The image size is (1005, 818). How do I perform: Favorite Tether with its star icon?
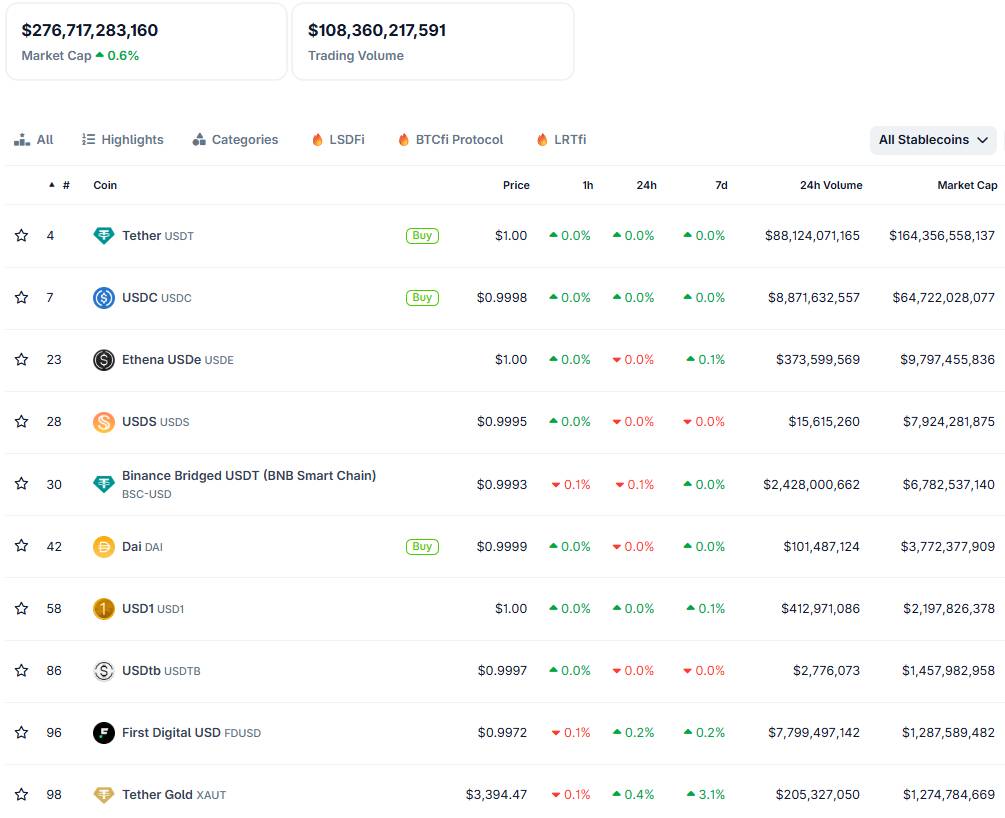(21, 235)
